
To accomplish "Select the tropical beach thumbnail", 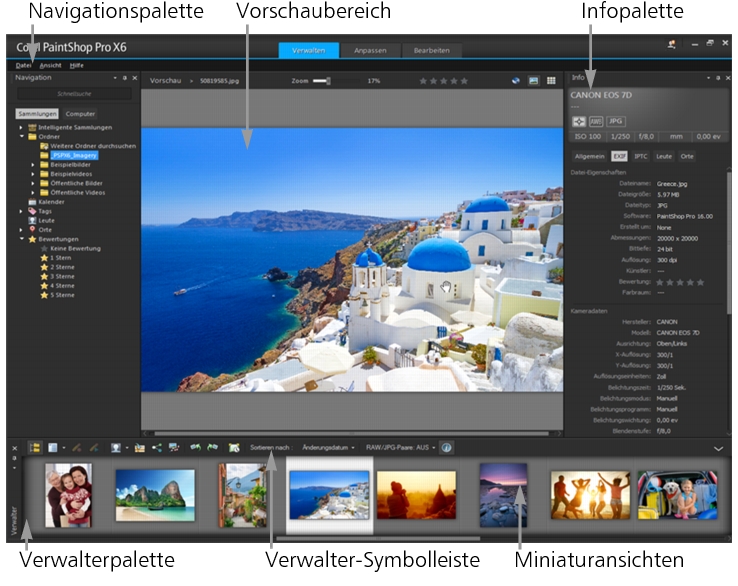I will point(155,490).
